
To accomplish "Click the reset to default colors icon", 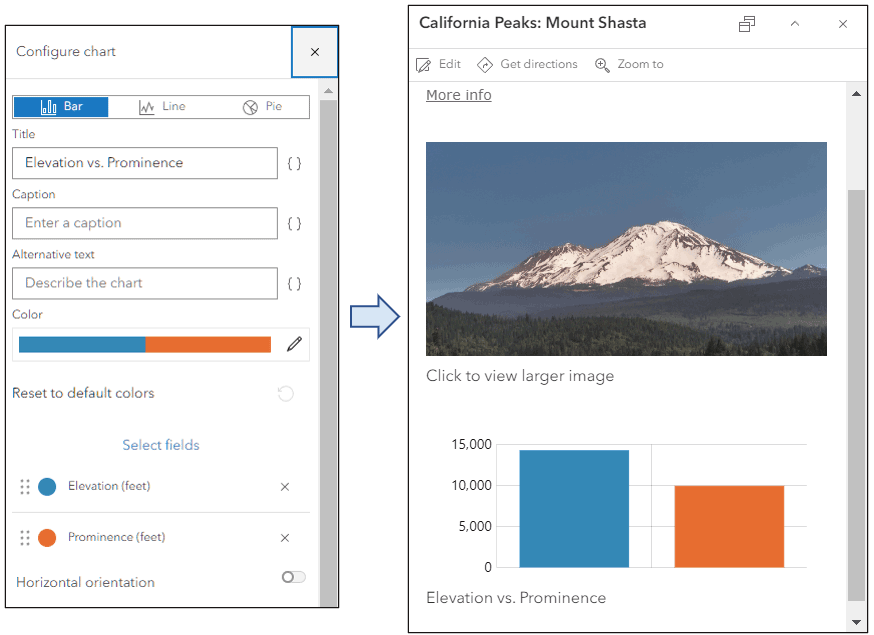I will click(285, 394).
